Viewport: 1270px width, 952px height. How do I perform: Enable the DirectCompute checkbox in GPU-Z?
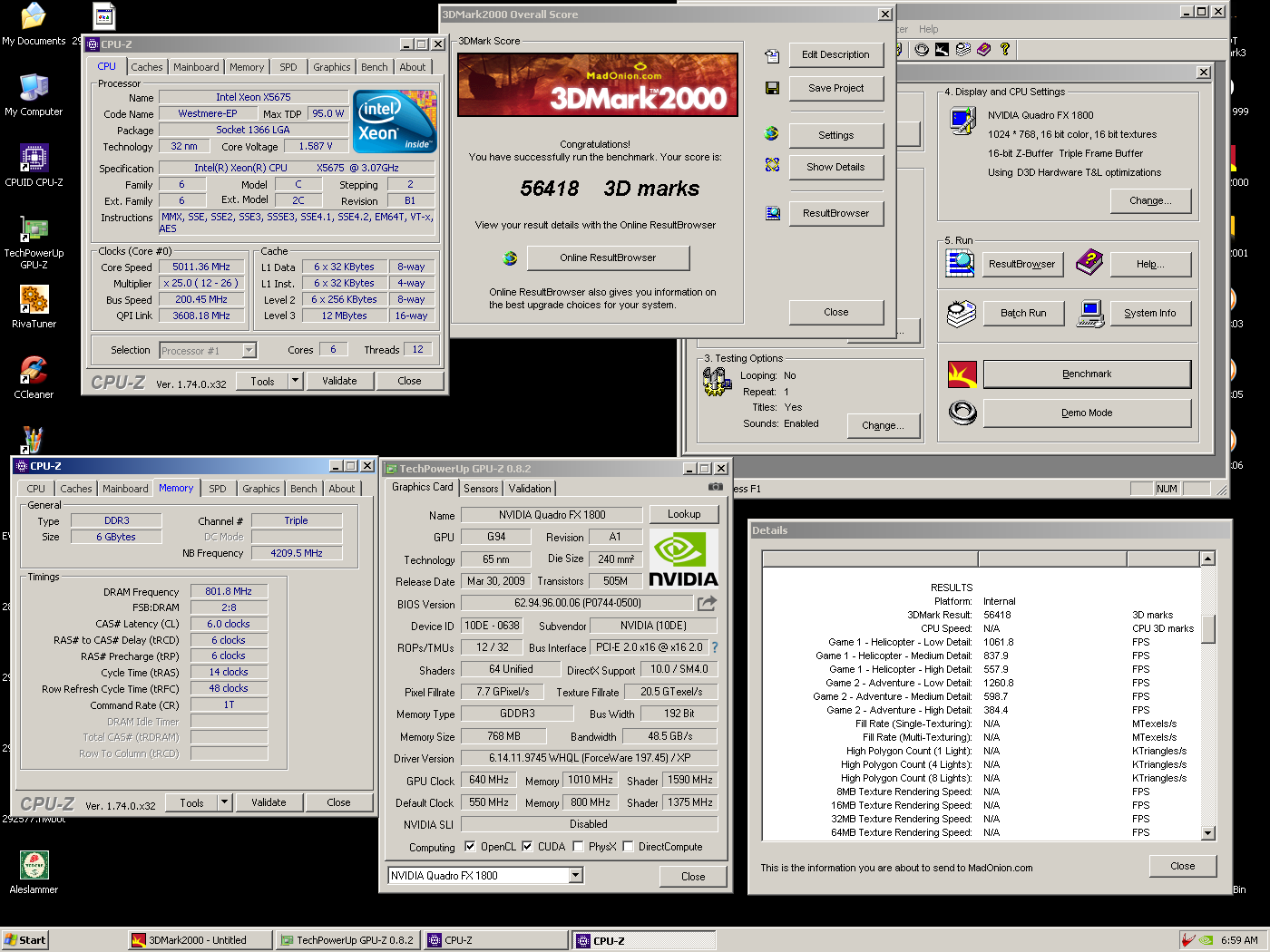click(628, 847)
